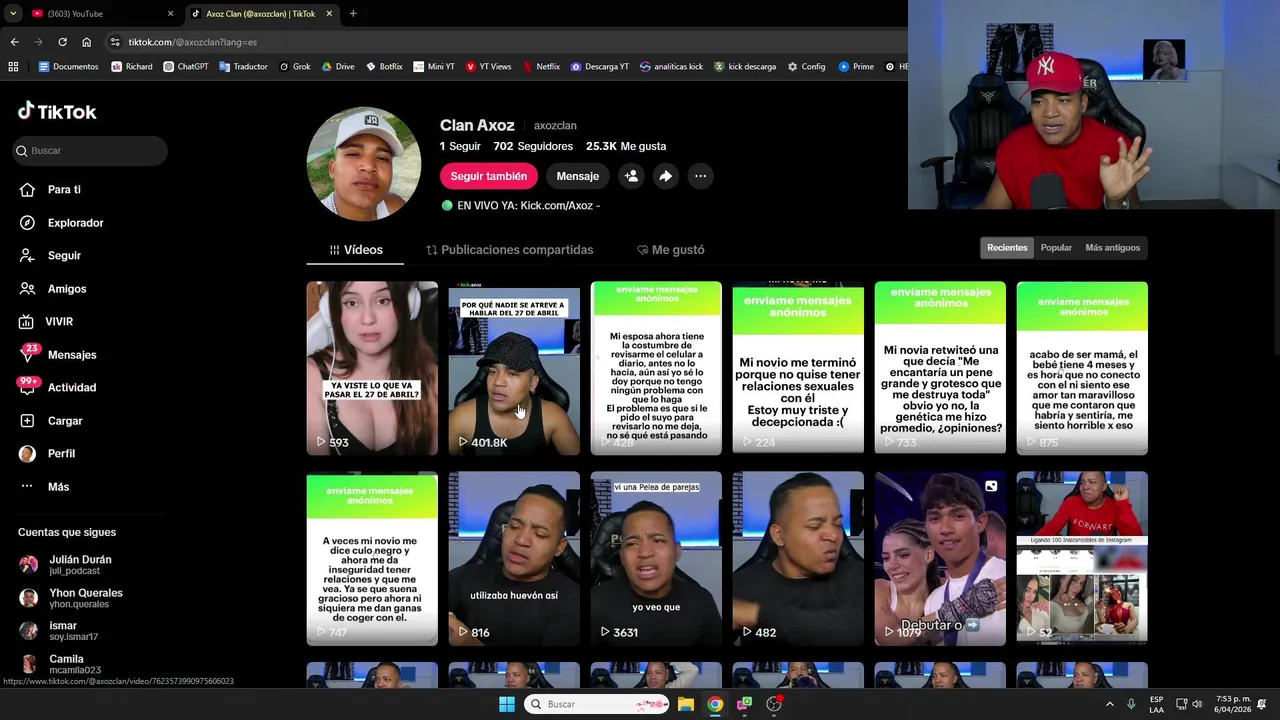Open the TikTok home logo
The height and width of the screenshot is (720, 1280).
(57, 111)
